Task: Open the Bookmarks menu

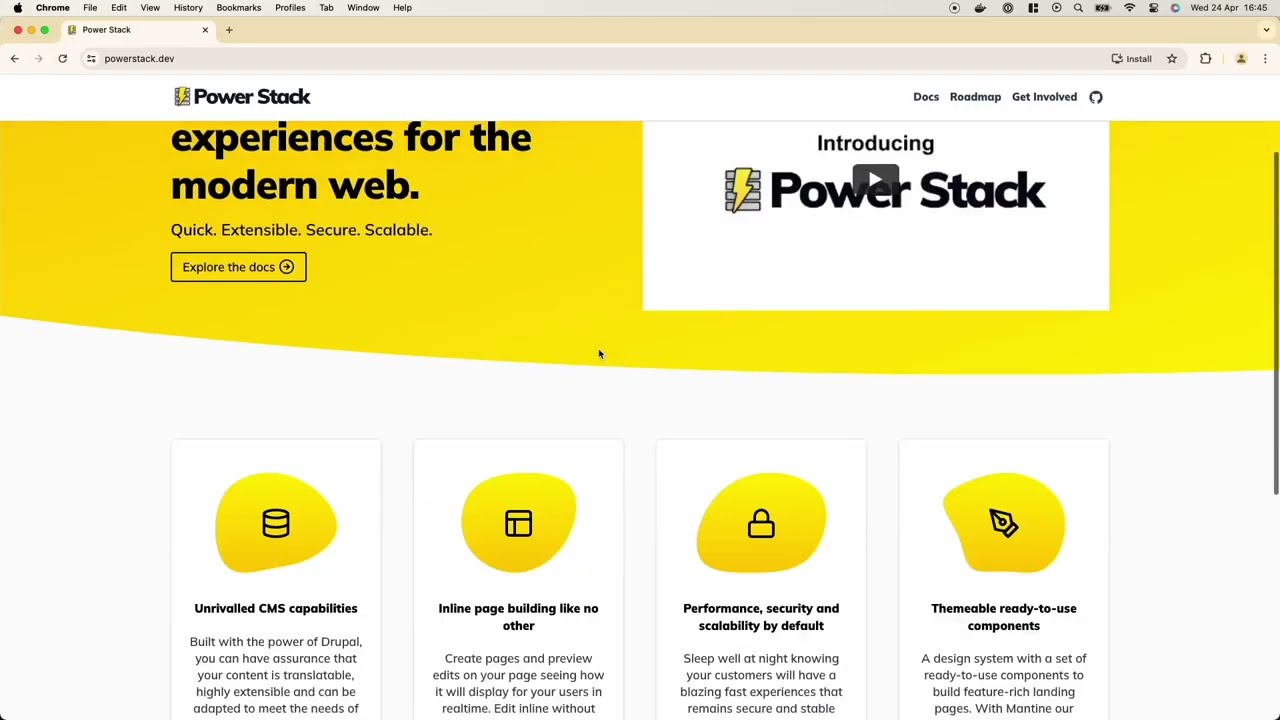Action: pos(239,8)
